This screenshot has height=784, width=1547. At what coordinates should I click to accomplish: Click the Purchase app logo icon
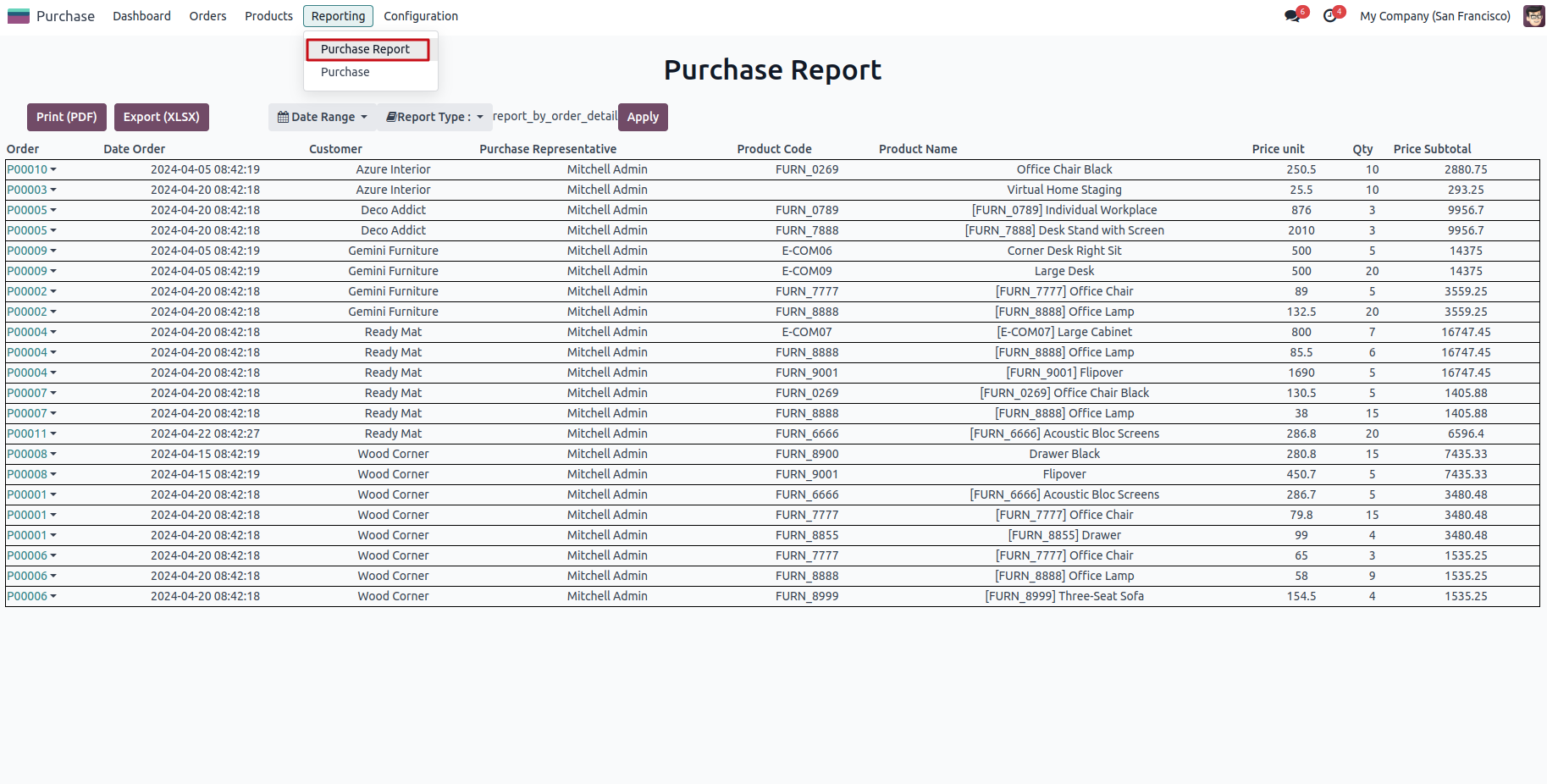19,16
